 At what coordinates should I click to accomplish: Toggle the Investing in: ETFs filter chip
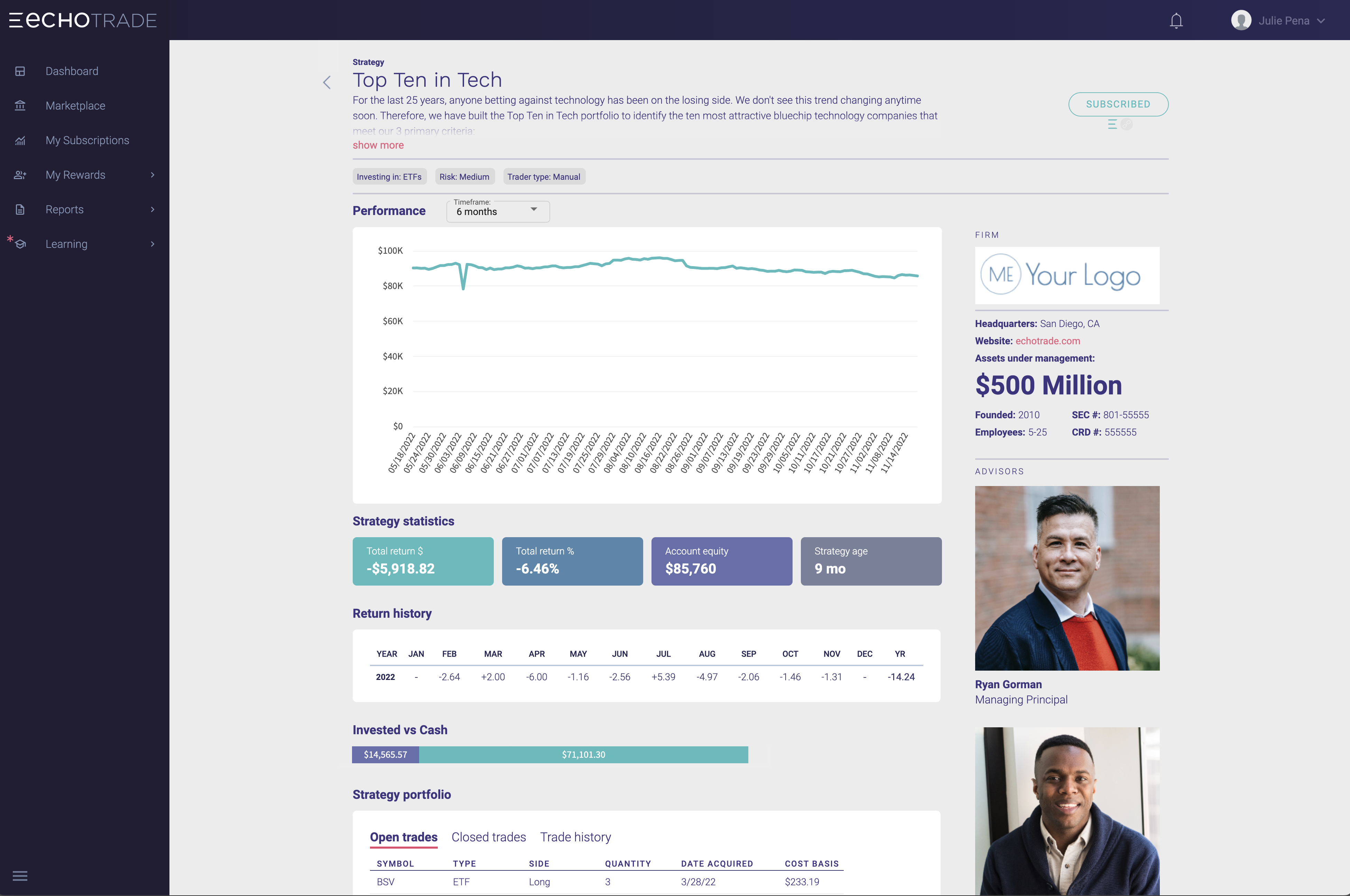[x=389, y=177]
